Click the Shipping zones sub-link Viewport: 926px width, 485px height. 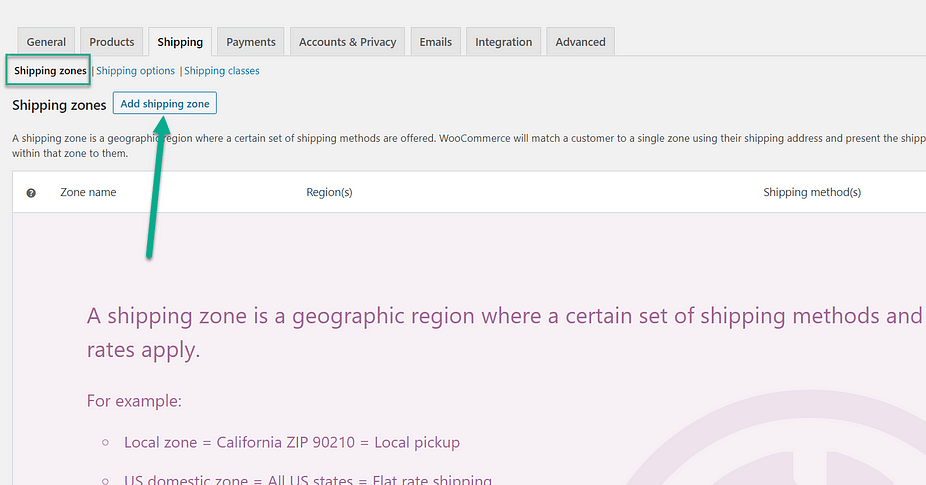coord(50,71)
